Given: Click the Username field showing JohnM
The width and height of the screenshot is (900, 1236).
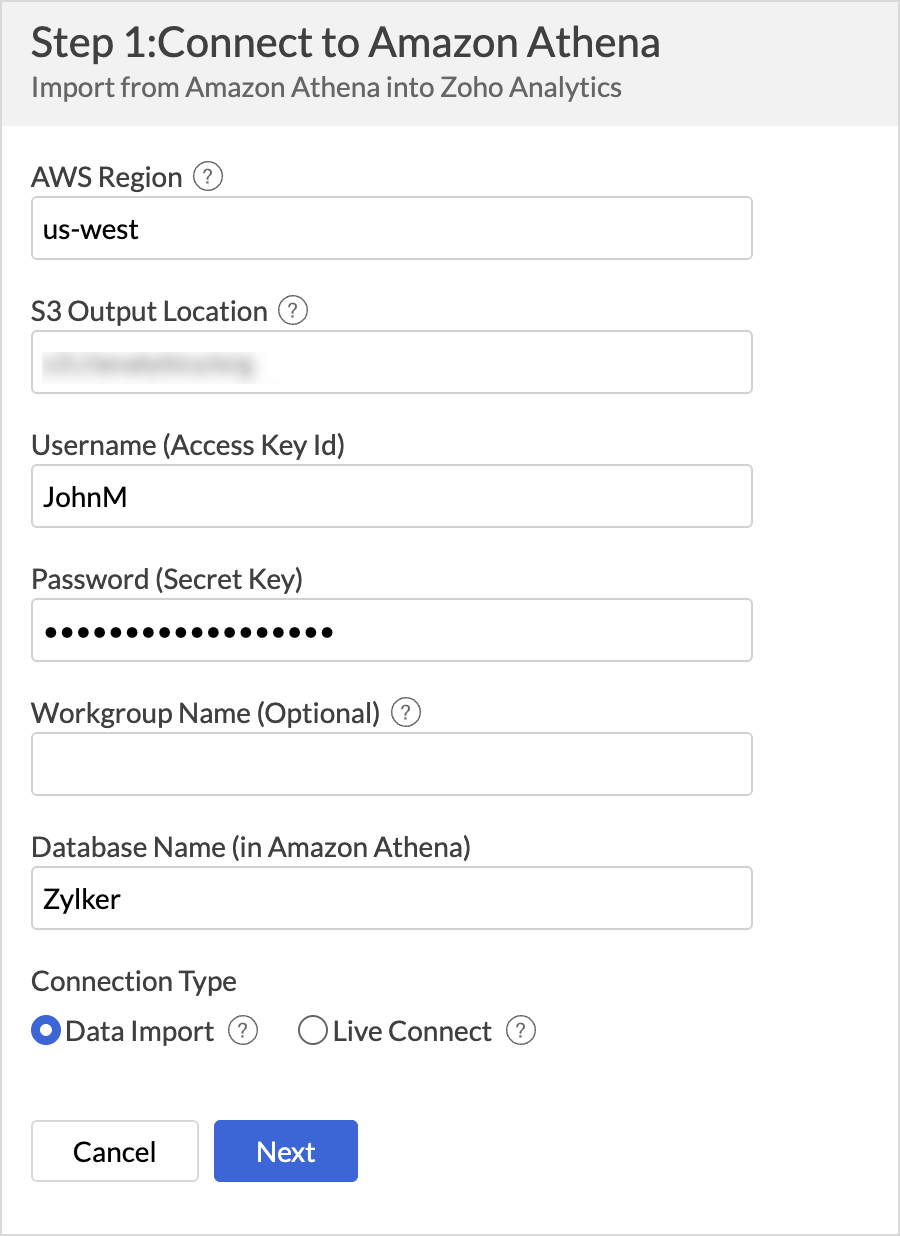Looking at the screenshot, I should (x=391, y=496).
